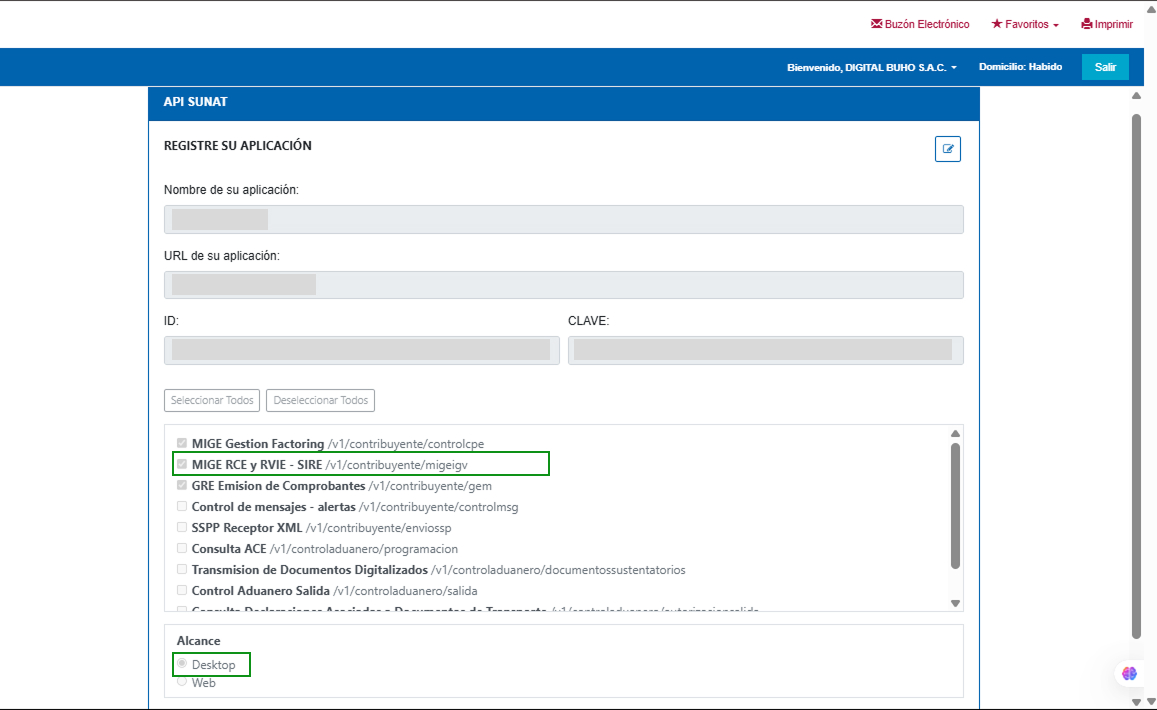This screenshot has width=1157, height=710.
Task: Enable Control de mensajes - alertas checkbox
Action: point(182,506)
